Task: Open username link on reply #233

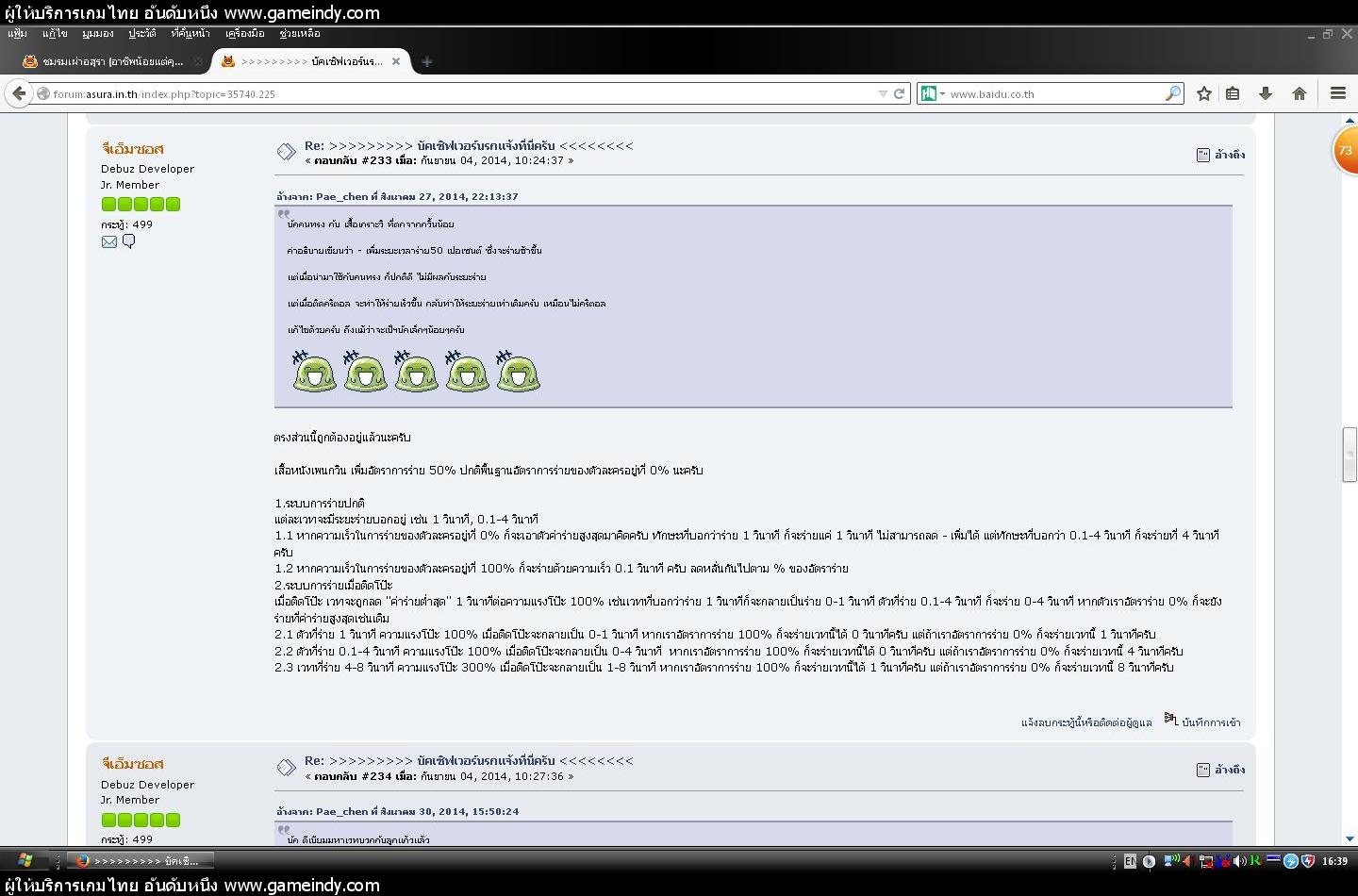Action: pos(133,148)
